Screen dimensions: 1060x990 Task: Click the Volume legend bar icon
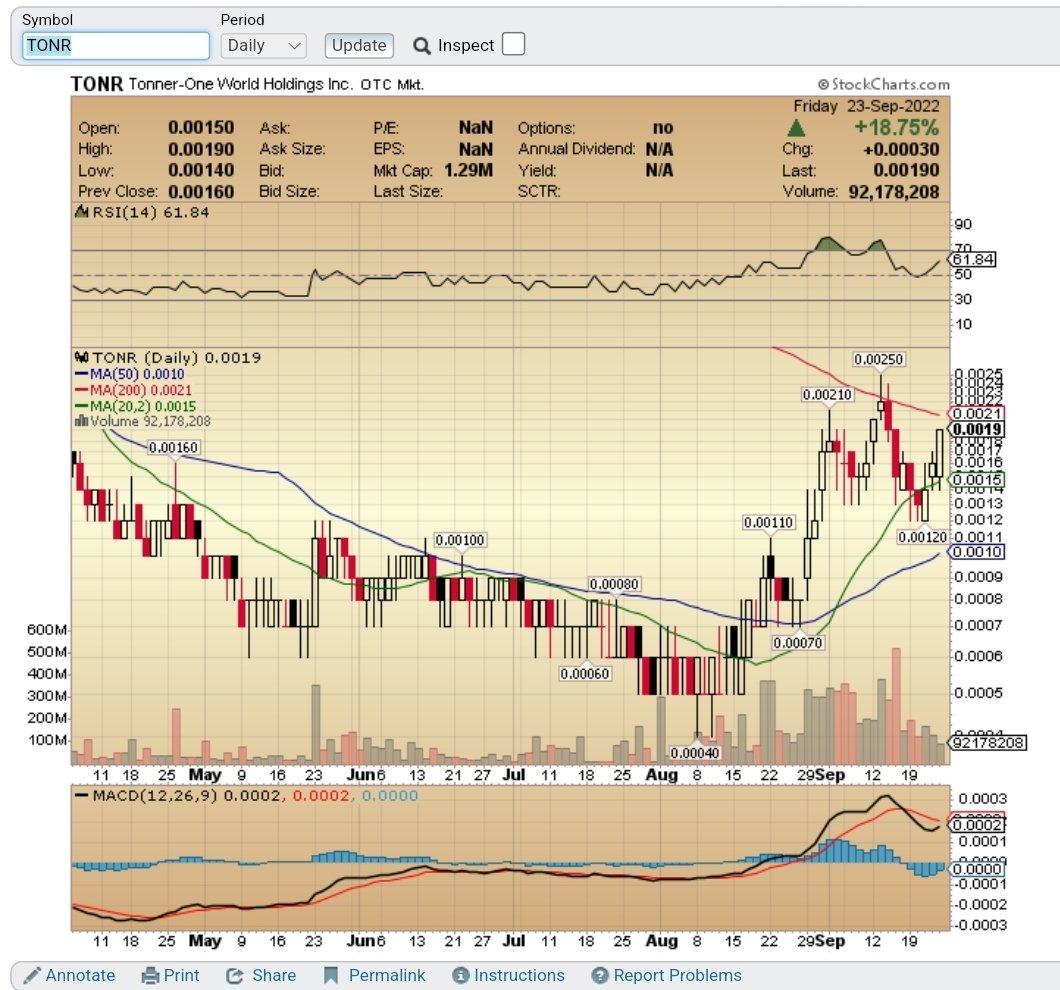[81, 421]
